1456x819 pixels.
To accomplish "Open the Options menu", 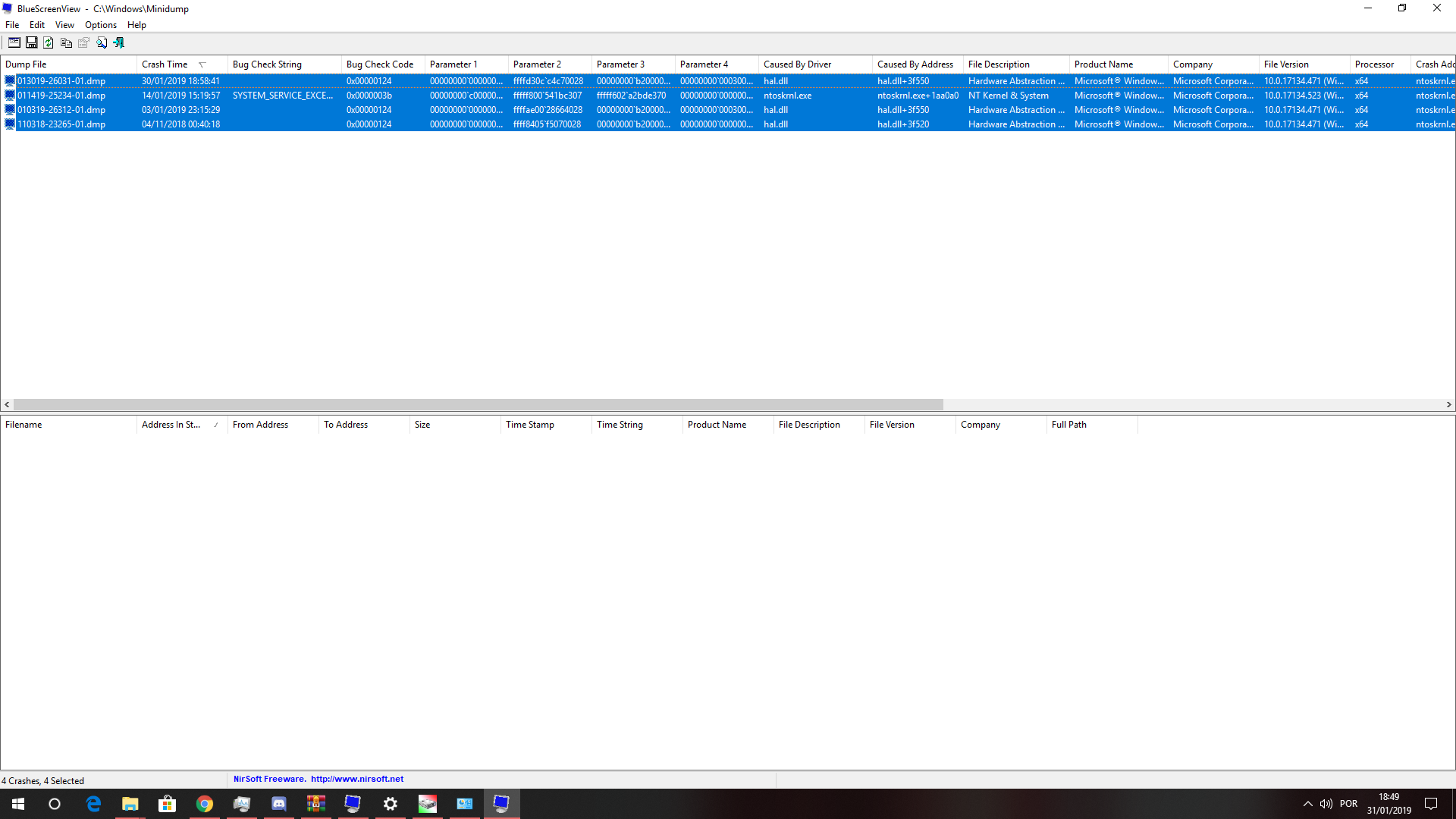I will tap(101, 25).
